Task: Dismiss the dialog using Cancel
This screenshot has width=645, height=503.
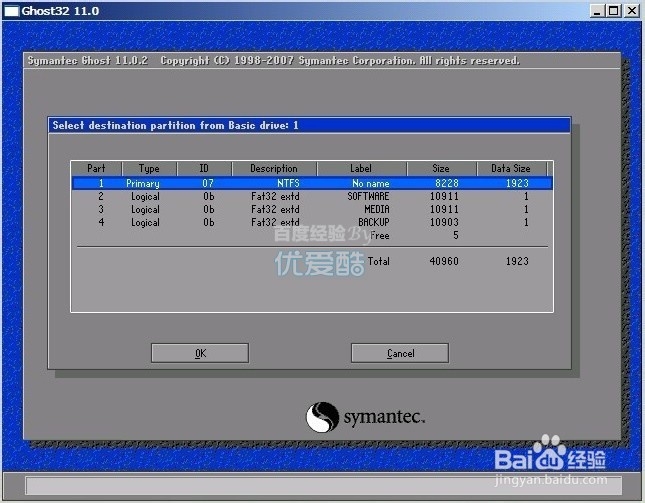Action: point(400,353)
